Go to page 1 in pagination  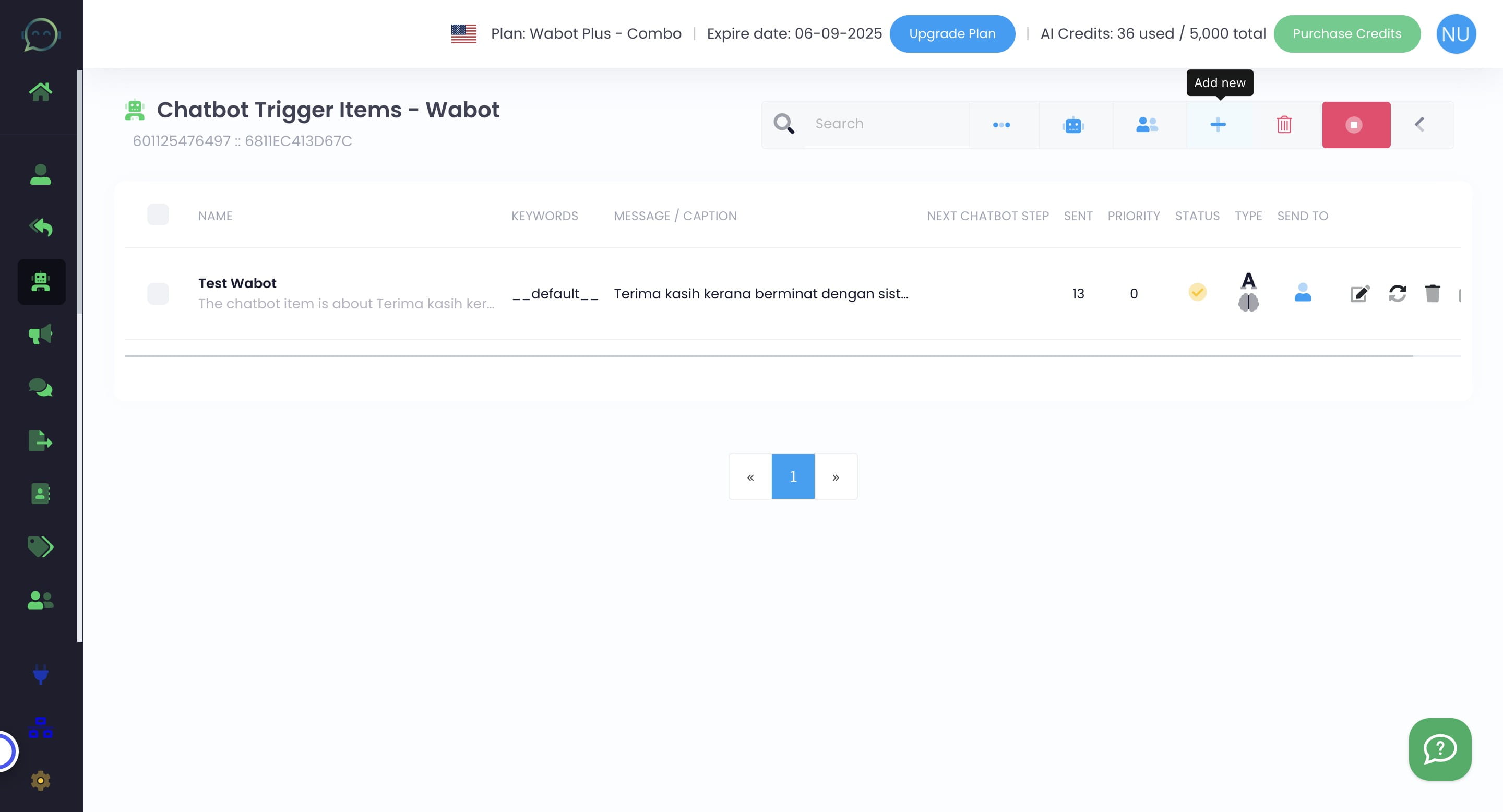tap(793, 476)
